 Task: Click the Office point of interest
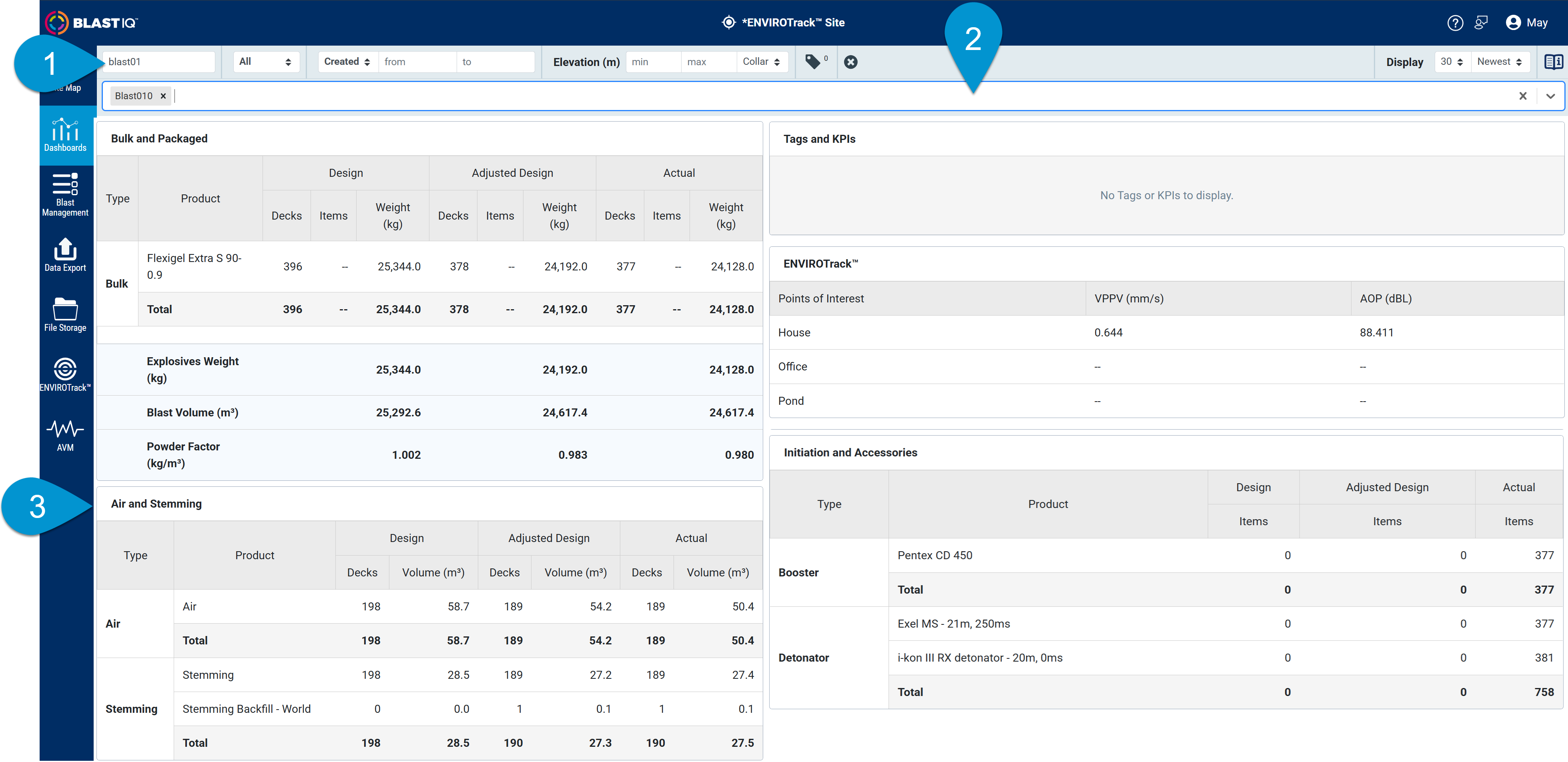[x=792, y=366]
